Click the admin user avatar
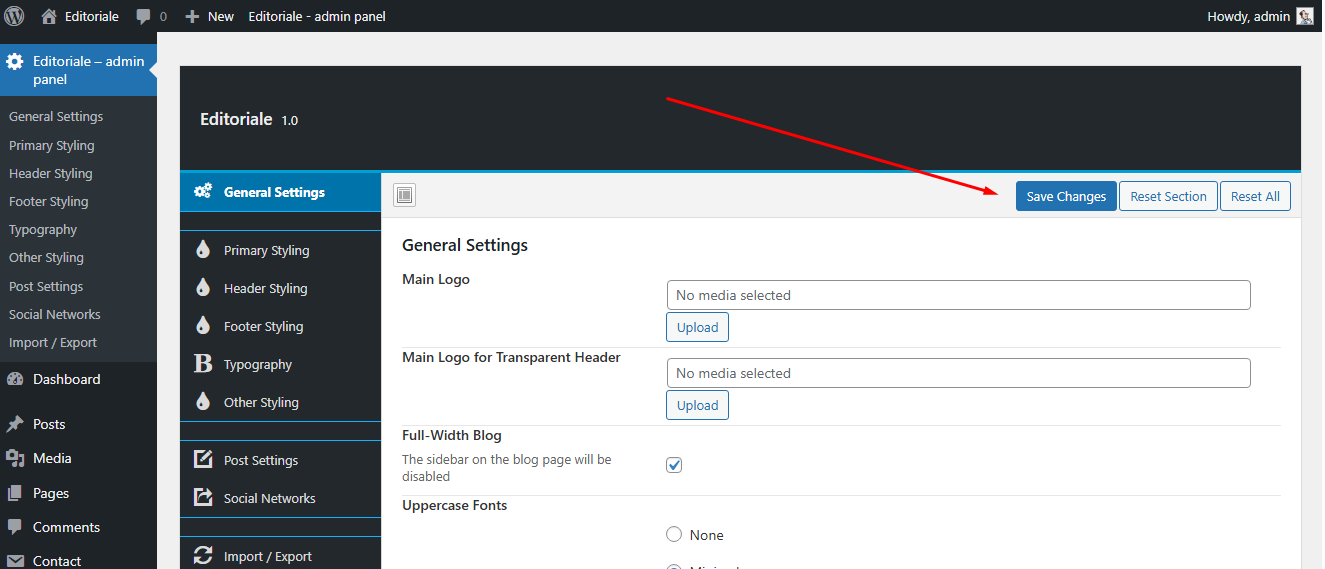The width and height of the screenshot is (1325, 569). tap(1305, 16)
